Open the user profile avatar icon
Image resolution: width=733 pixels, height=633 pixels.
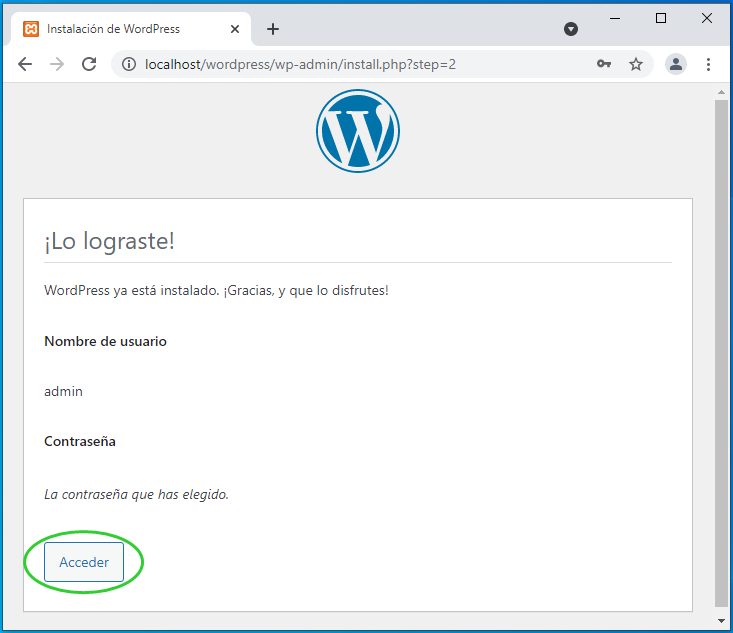pyautogui.click(x=676, y=64)
